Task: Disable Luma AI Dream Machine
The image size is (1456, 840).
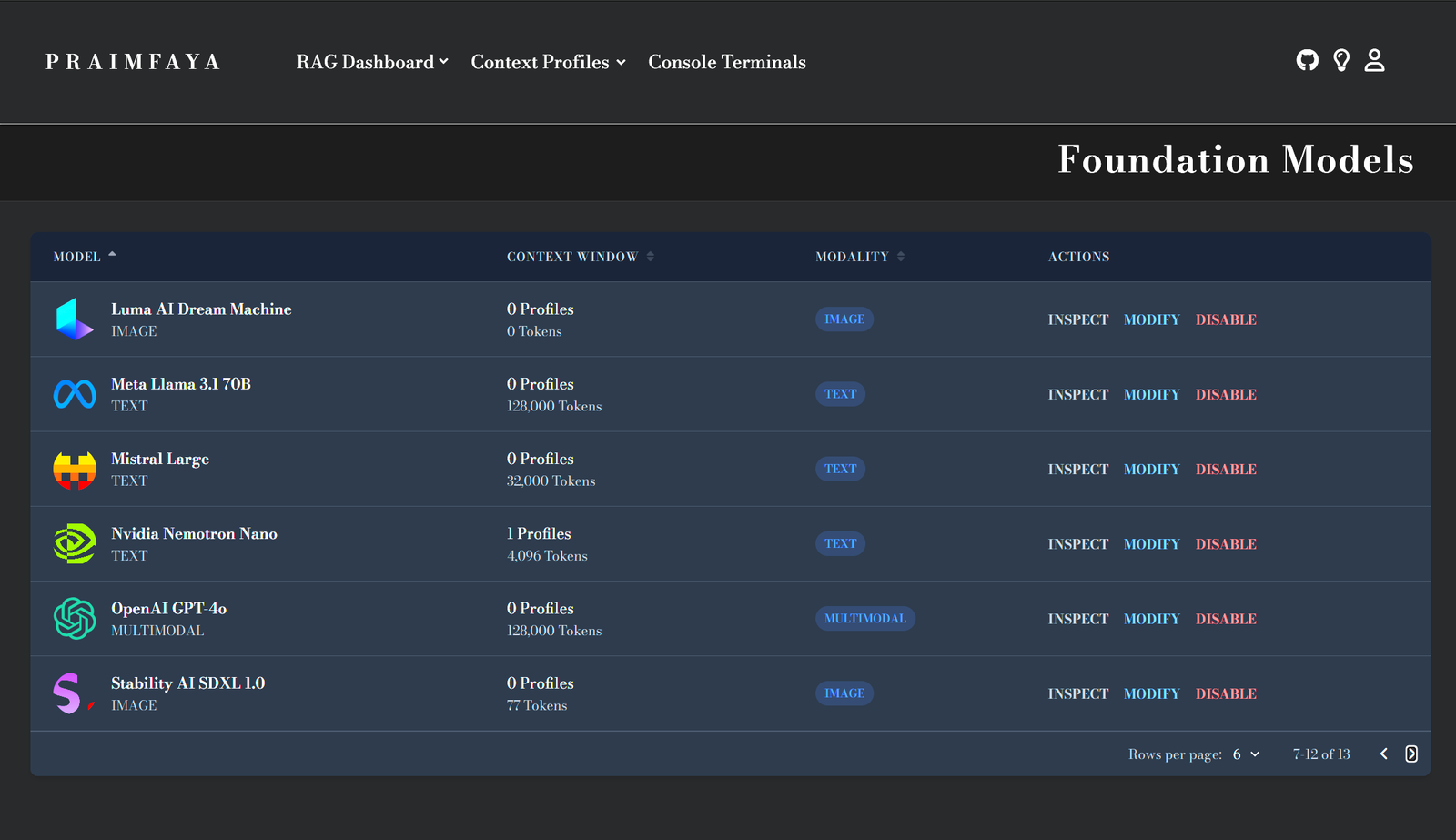Action: pyautogui.click(x=1226, y=319)
